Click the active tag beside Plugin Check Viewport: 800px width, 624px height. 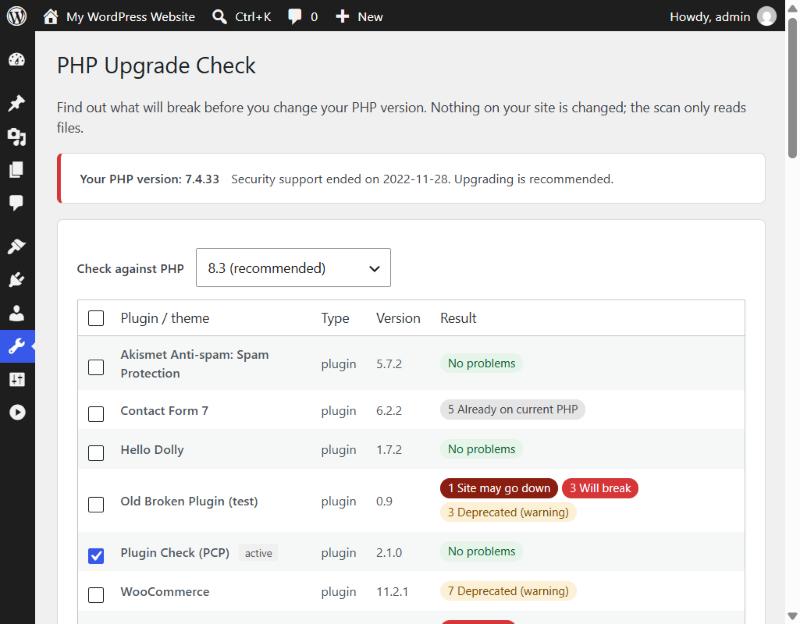coord(258,553)
